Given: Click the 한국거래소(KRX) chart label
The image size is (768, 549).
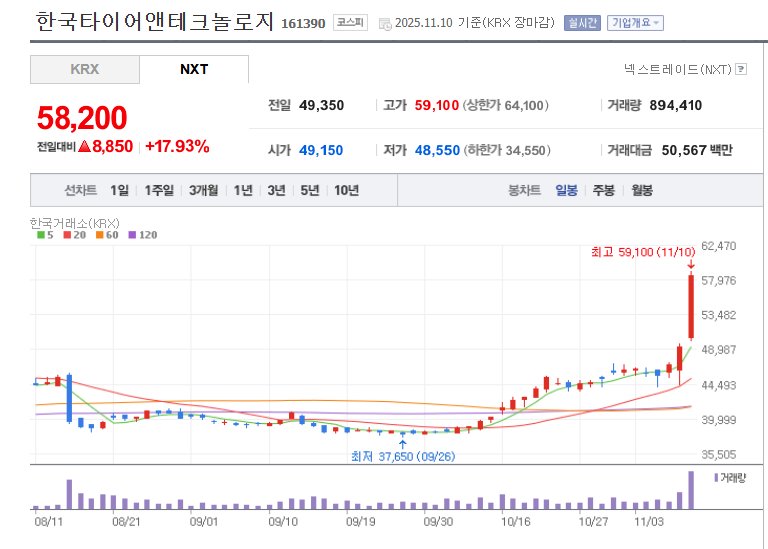Looking at the screenshot, I should point(74,223).
